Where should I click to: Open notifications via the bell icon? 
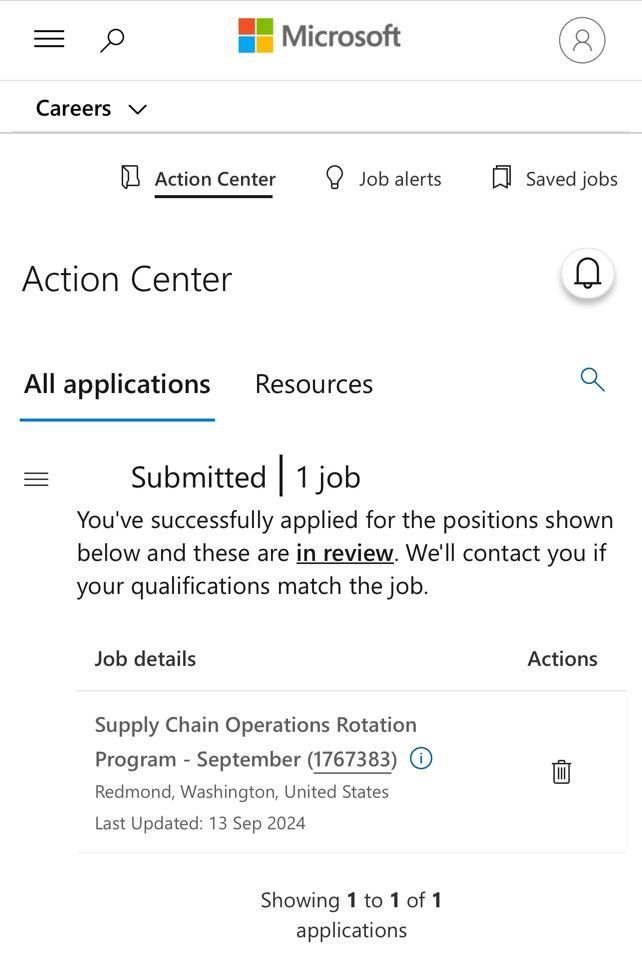tap(587, 272)
